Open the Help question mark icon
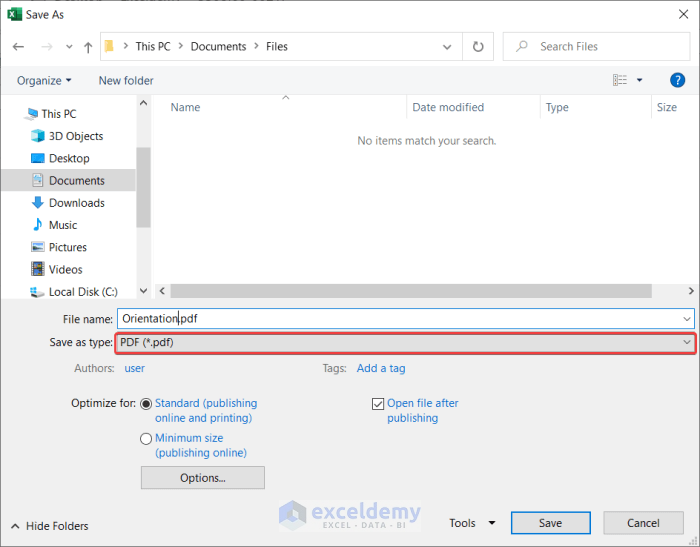Viewport: 700px width, 547px height. click(677, 80)
